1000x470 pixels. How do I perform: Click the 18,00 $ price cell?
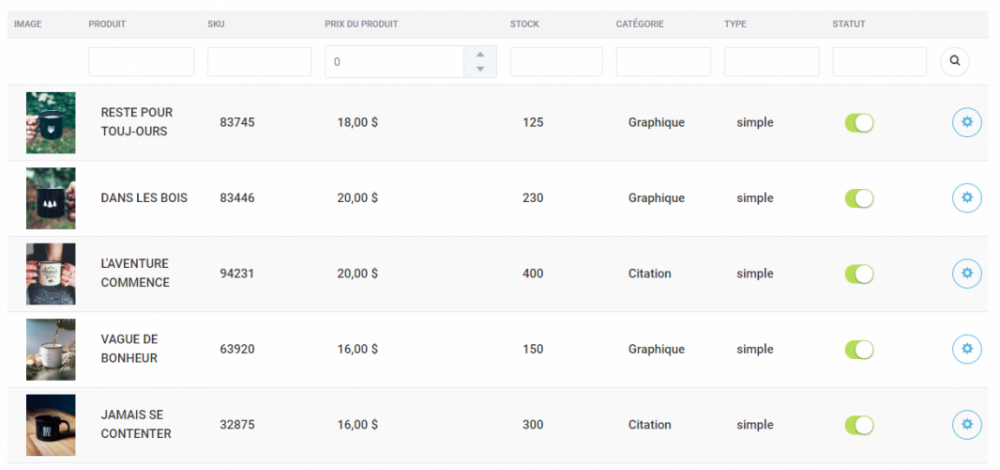click(358, 122)
